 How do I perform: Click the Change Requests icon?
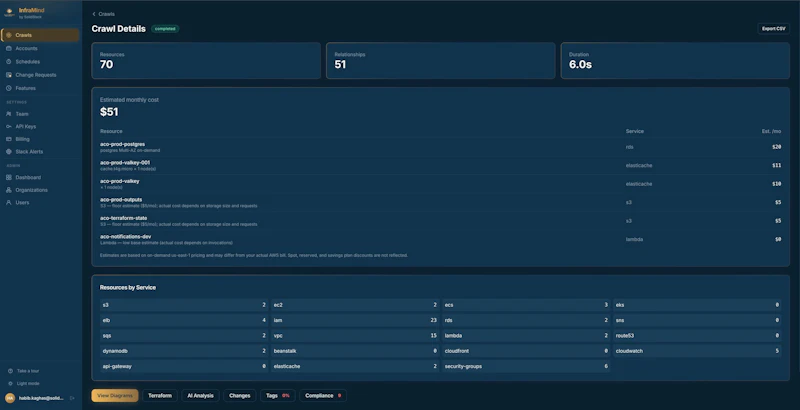click(9, 75)
